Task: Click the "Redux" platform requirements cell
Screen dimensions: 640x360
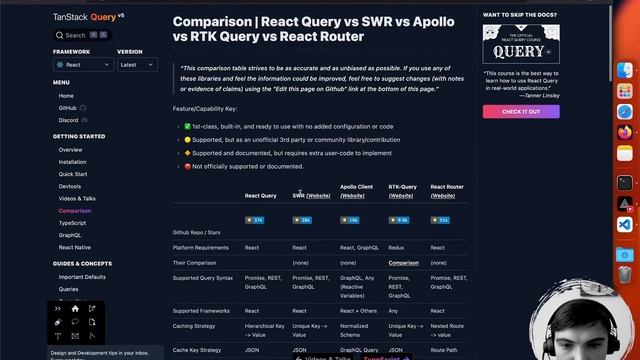Action: point(396,248)
